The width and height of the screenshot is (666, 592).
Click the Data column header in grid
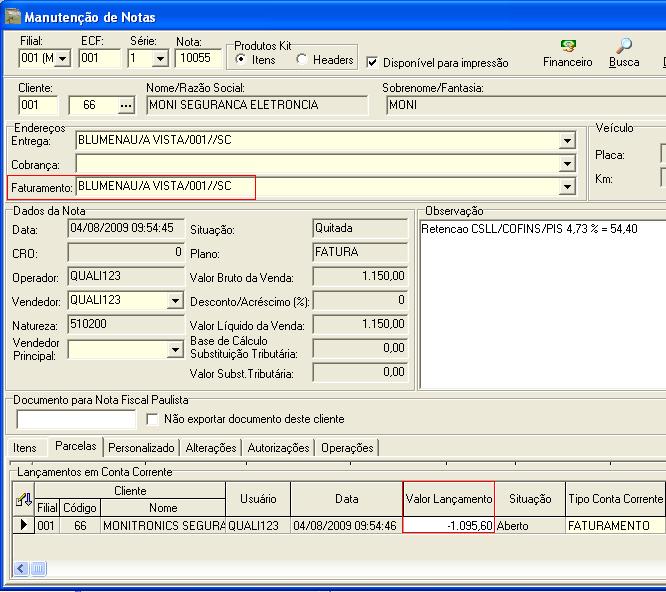347,499
